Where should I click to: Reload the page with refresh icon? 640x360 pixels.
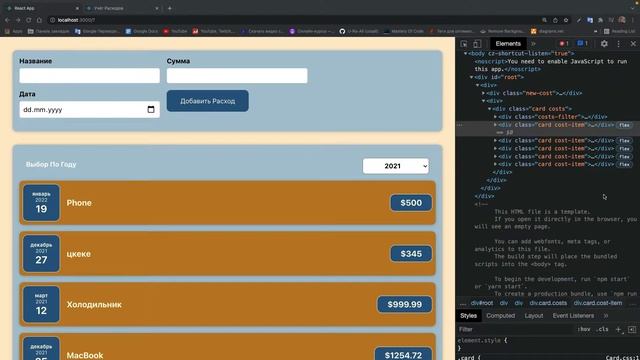click(x=29, y=20)
